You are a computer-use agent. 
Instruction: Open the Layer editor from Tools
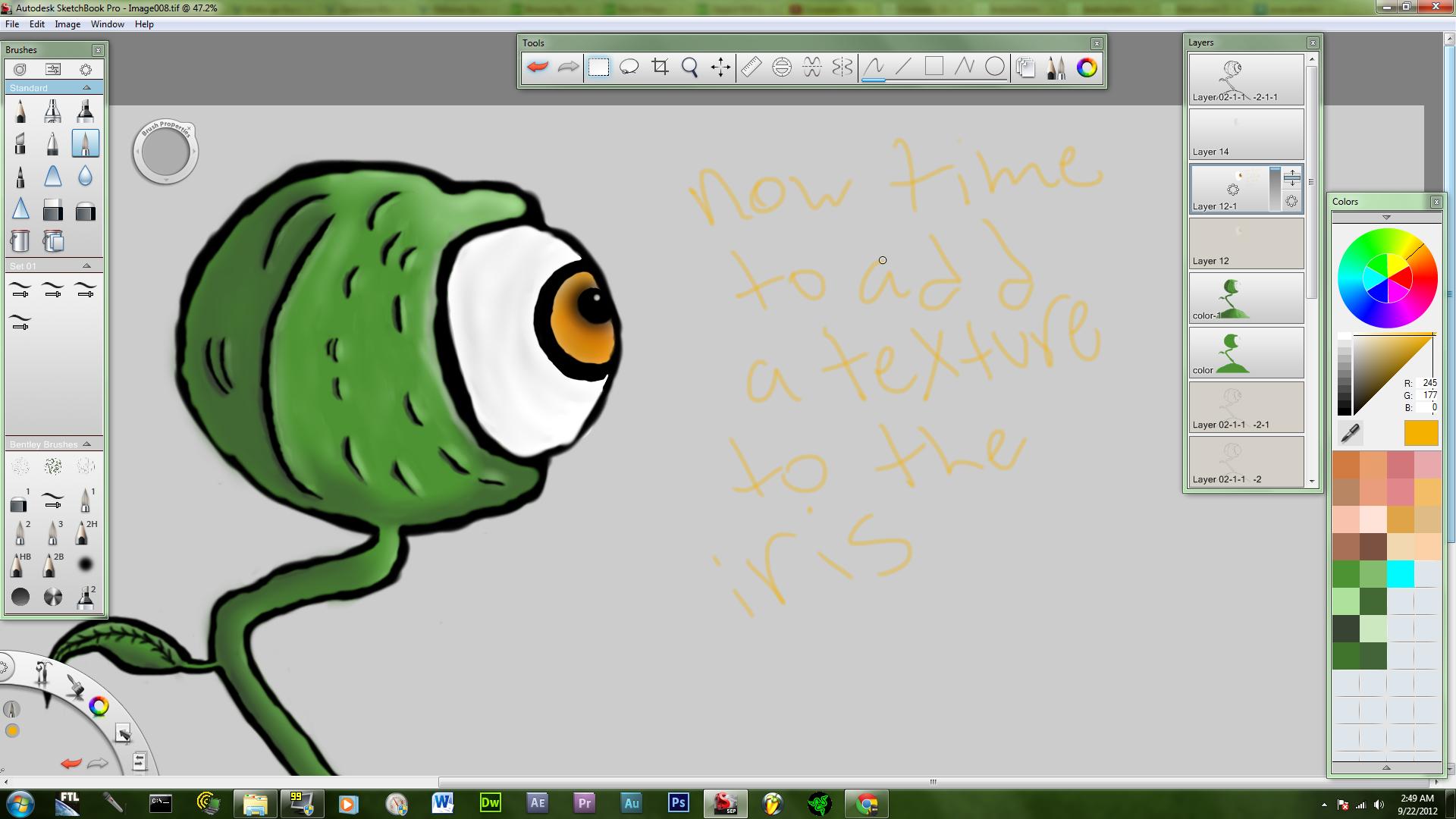tap(1025, 67)
